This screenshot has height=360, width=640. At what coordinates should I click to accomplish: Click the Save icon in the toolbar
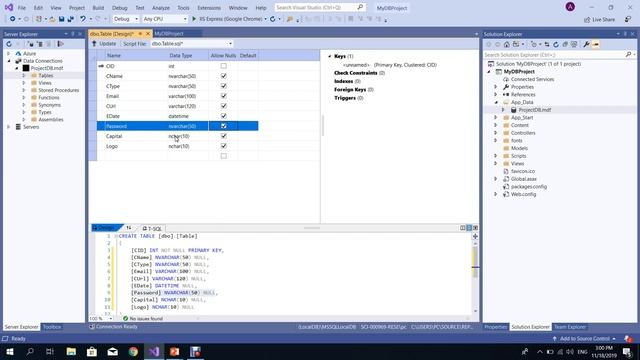coord(61,19)
